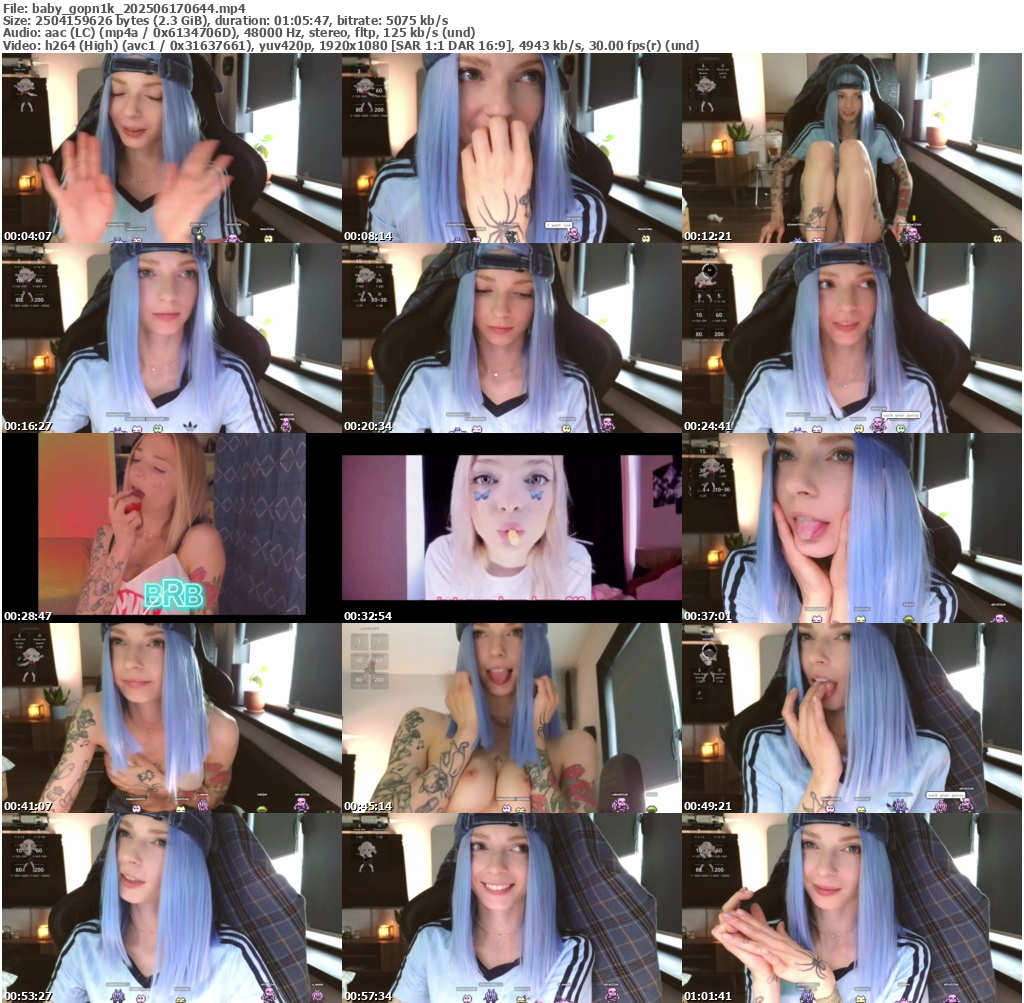Screen dimensions: 1024x1003
Task: Select the last thumbnail at 01:01:41
Action: pos(851,908)
